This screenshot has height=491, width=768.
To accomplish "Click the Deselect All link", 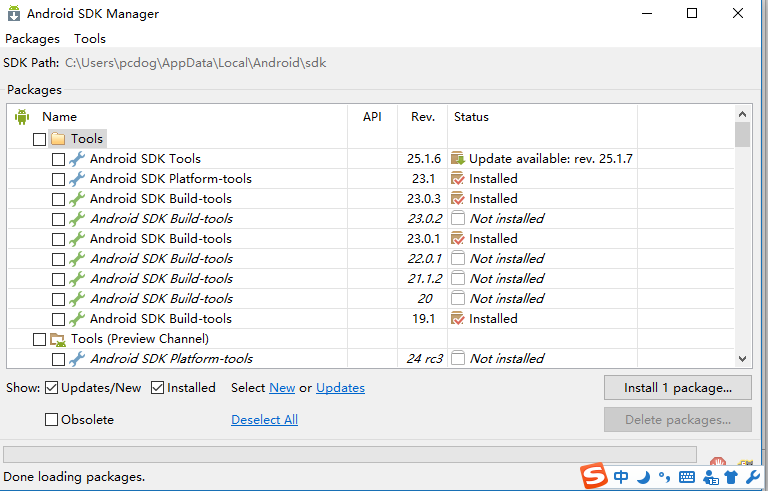I will (x=264, y=420).
